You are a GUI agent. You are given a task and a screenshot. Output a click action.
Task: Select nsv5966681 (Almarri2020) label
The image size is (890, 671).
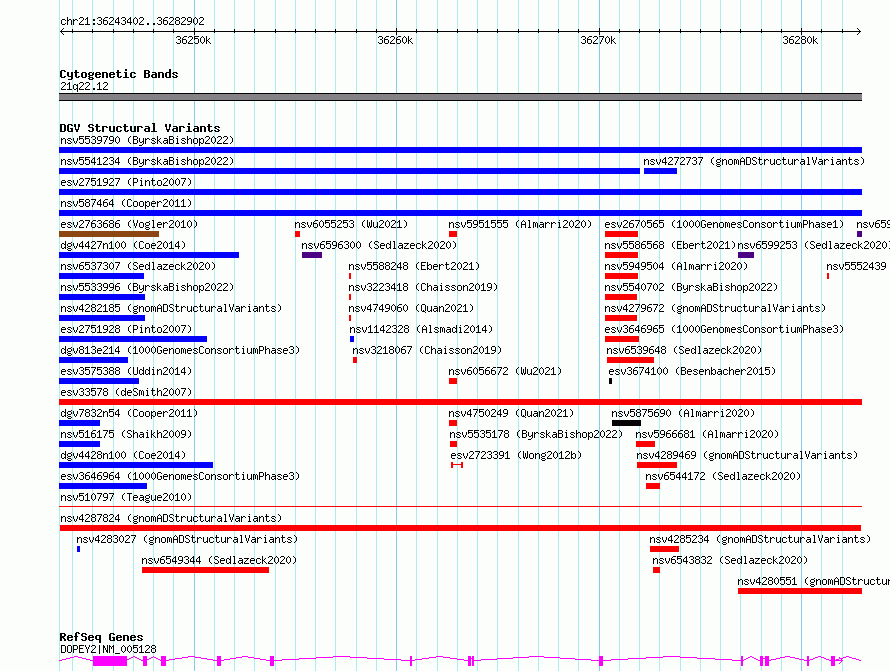click(x=707, y=434)
